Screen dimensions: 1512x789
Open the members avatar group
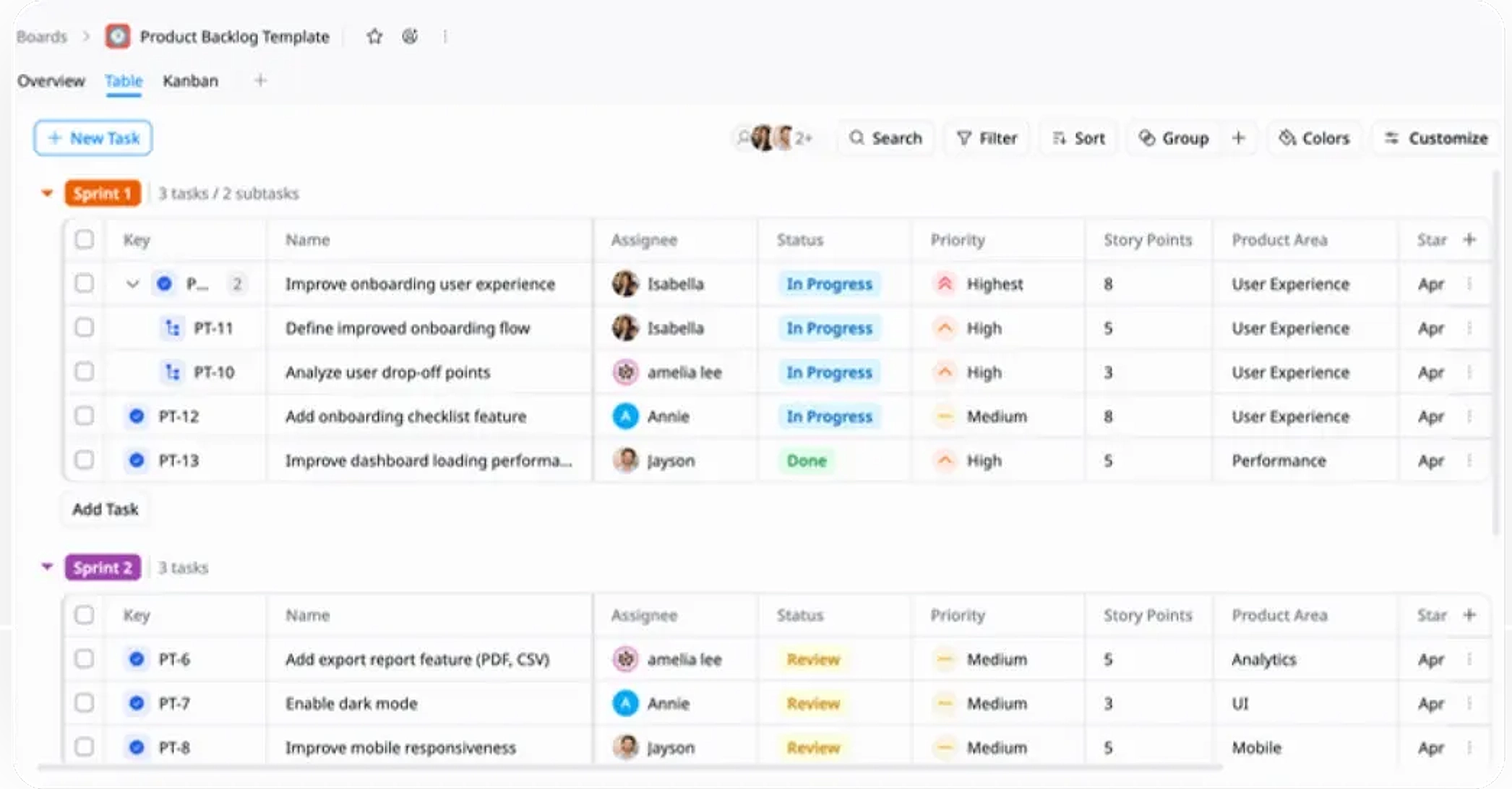pos(774,137)
